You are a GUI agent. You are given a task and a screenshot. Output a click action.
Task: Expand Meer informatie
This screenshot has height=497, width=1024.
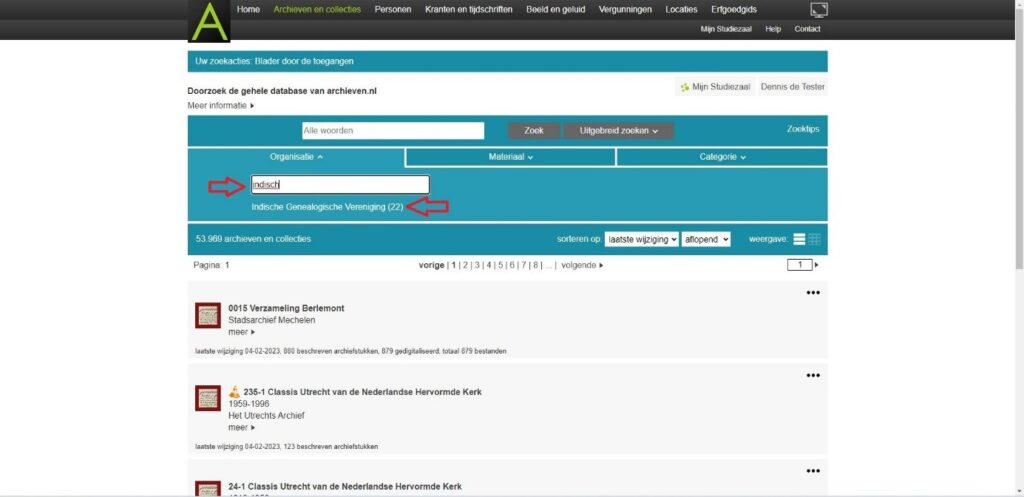coord(221,105)
